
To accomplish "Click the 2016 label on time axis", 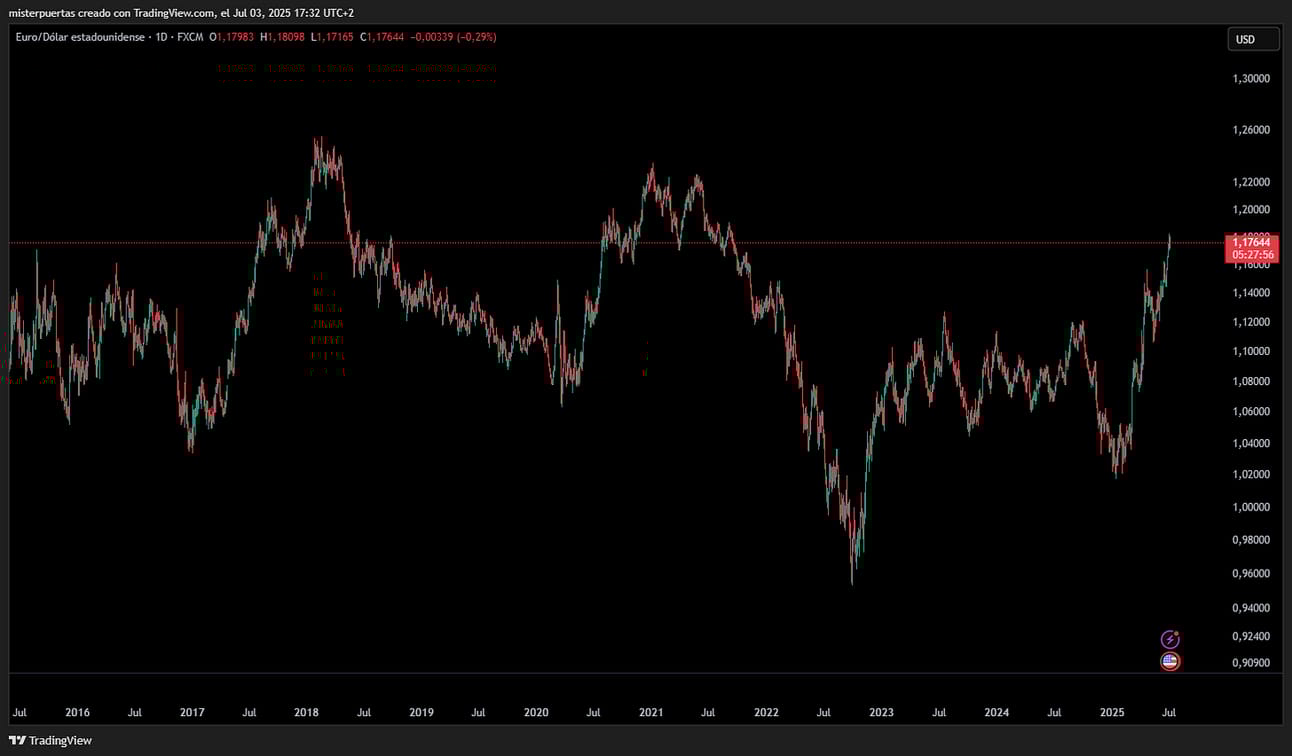I will coord(77,713).
